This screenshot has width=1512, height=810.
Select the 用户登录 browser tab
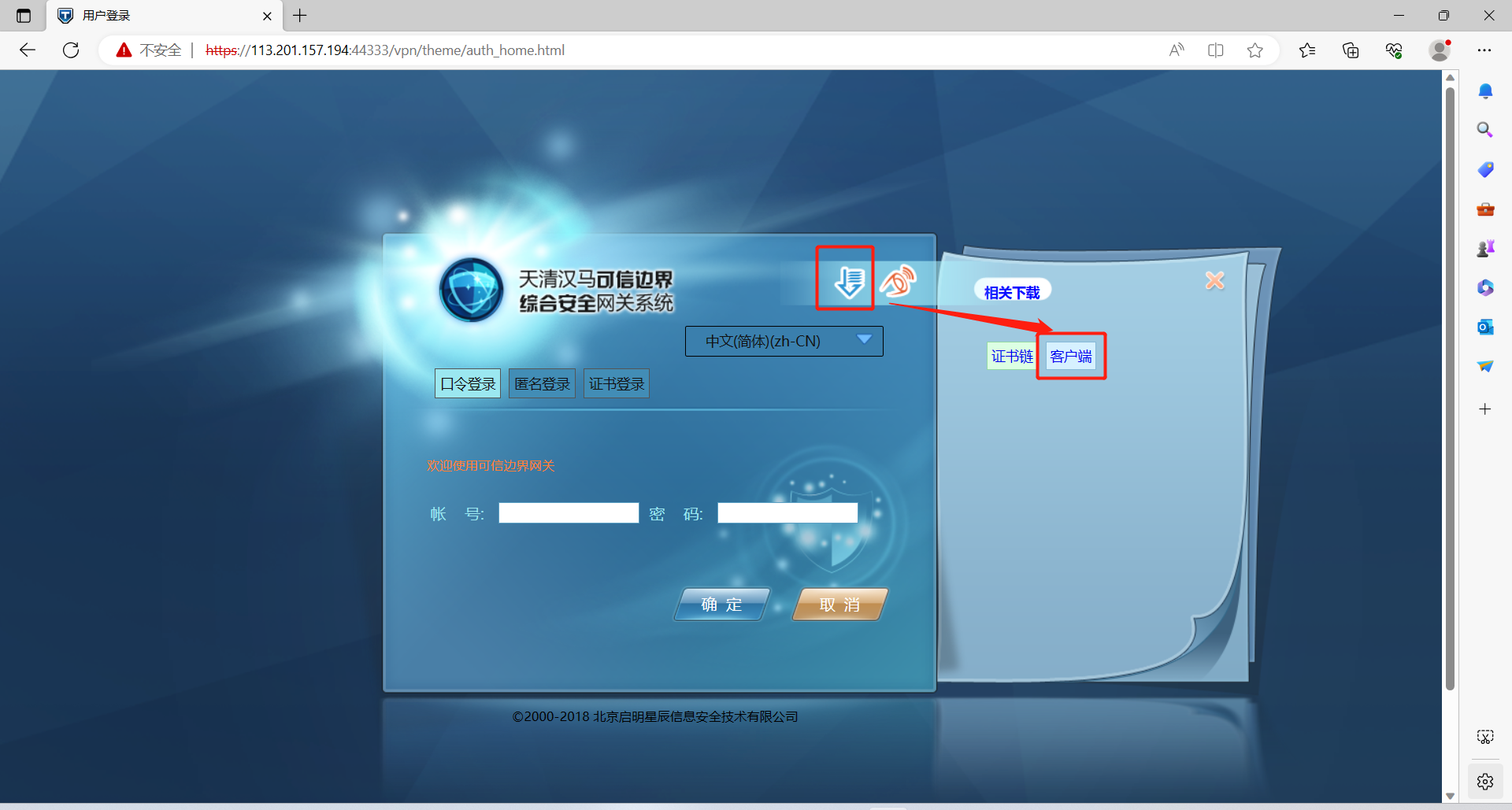165,16
